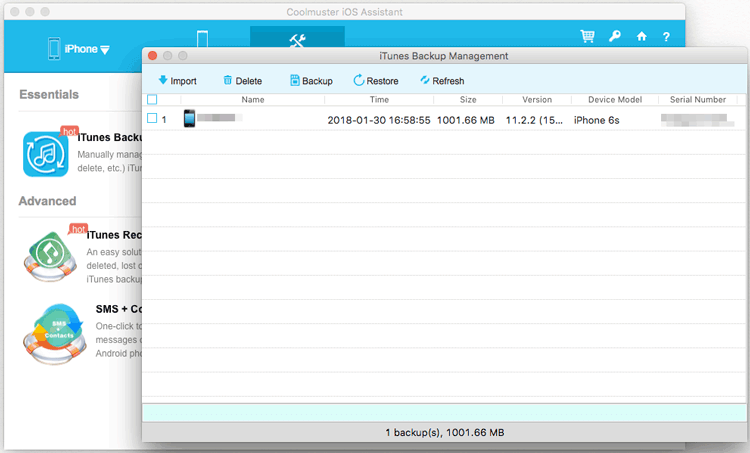
Task: Click the Delete trash can icon
Action: pos(228,80)
